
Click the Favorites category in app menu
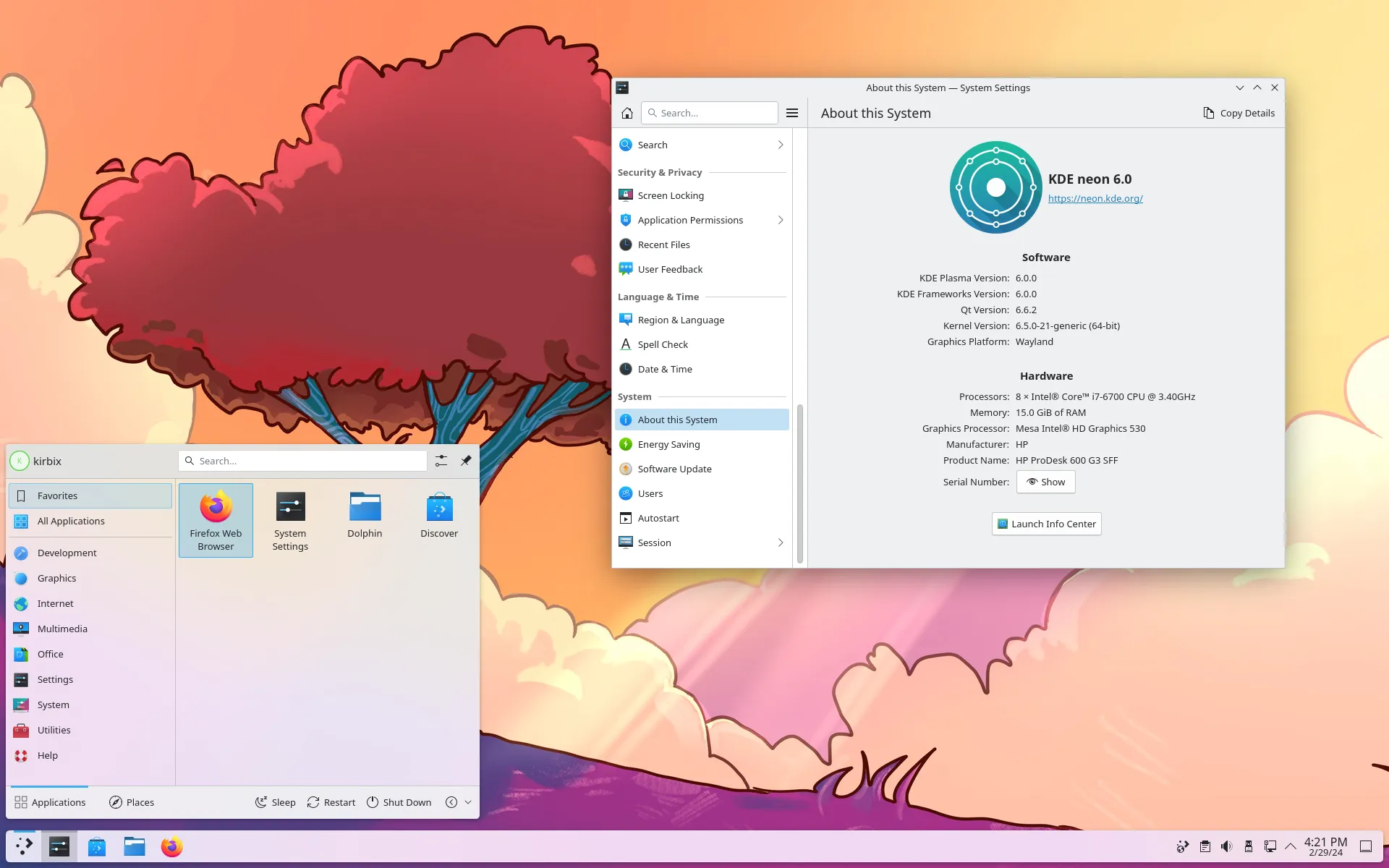click(x=90, y=495)
